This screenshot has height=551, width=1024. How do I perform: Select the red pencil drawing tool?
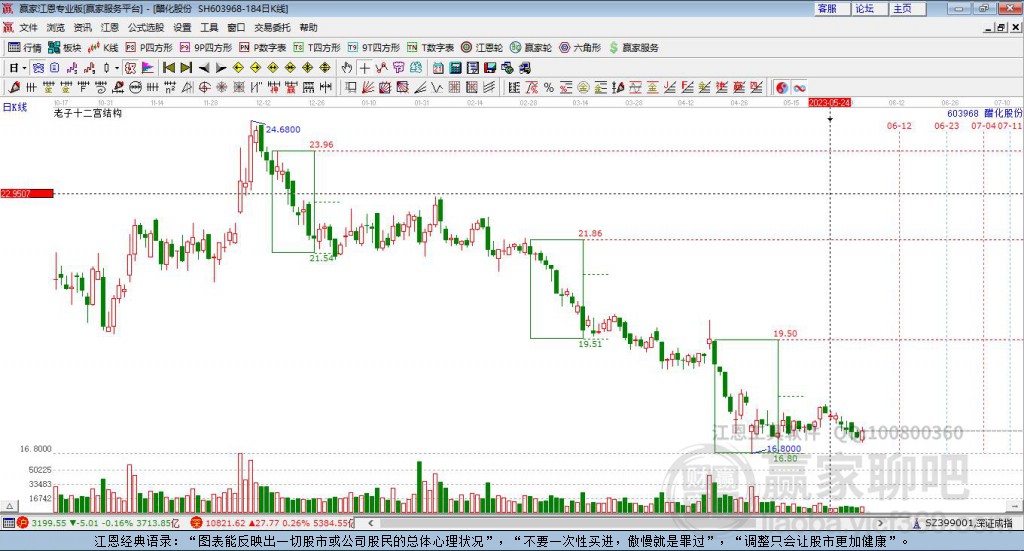14,87
